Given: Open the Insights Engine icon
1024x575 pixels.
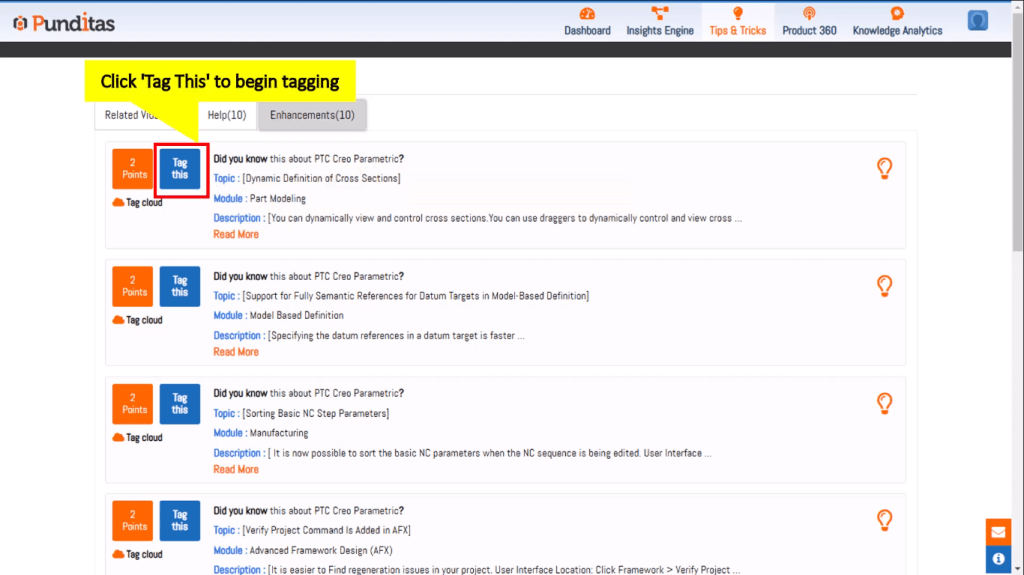Looking at the screenshot, I should 660,14.
